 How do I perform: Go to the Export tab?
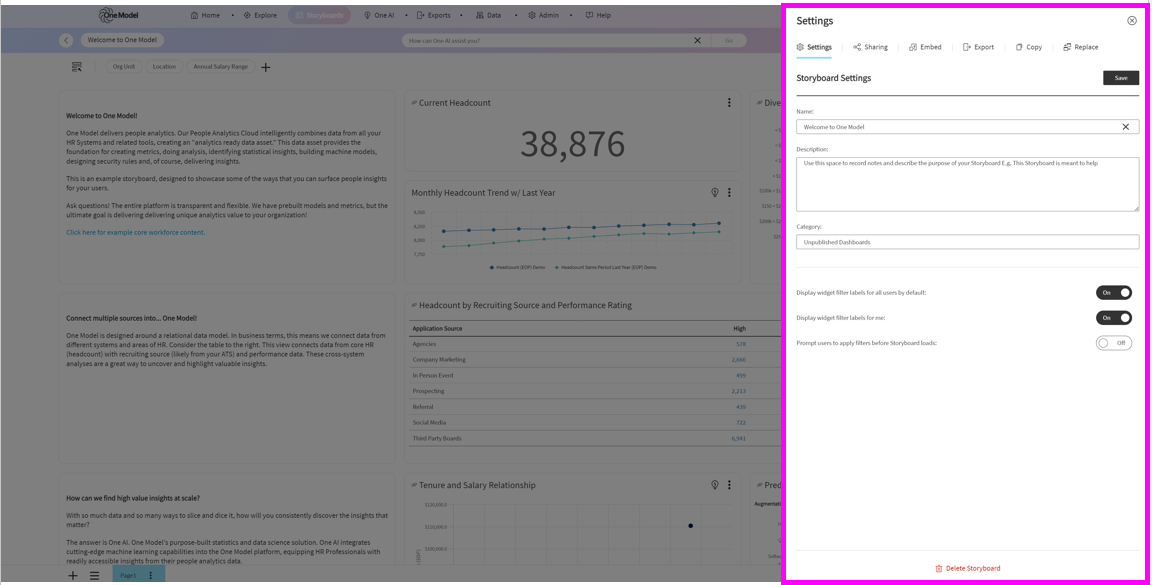coord(978,47)
